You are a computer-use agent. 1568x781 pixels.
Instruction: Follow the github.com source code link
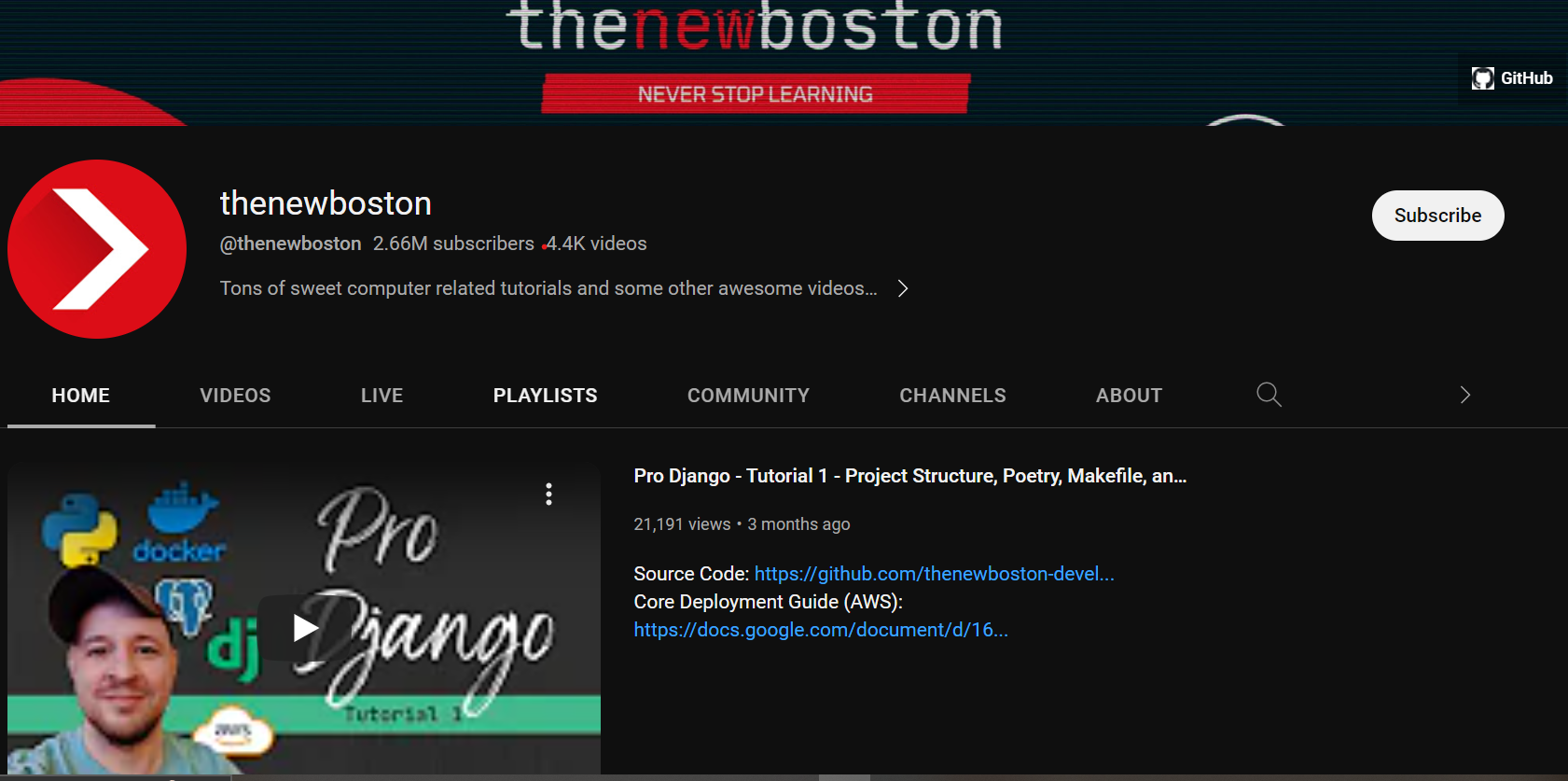click(x=934, y=574)
